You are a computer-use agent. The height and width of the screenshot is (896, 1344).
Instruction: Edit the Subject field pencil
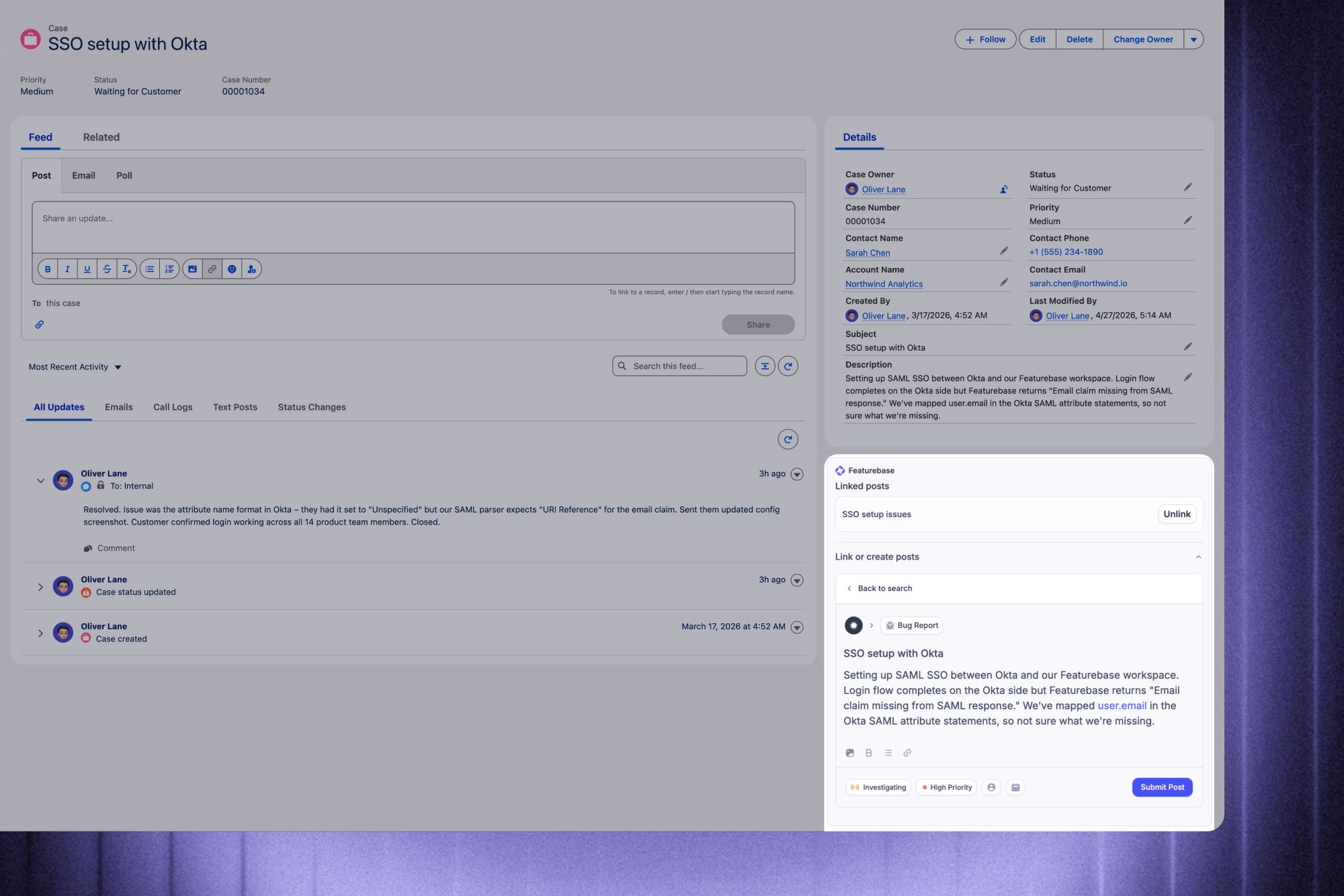click(x=1187, y=347)
